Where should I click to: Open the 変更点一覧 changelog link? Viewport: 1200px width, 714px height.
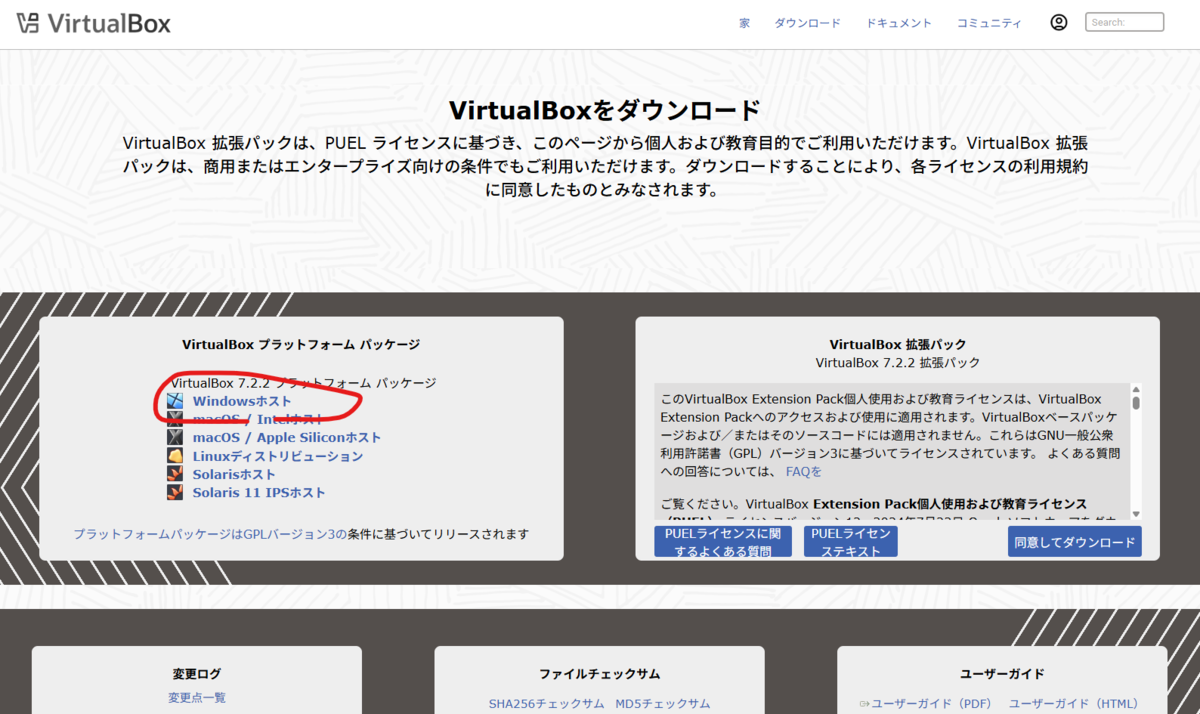click(197, 698)
